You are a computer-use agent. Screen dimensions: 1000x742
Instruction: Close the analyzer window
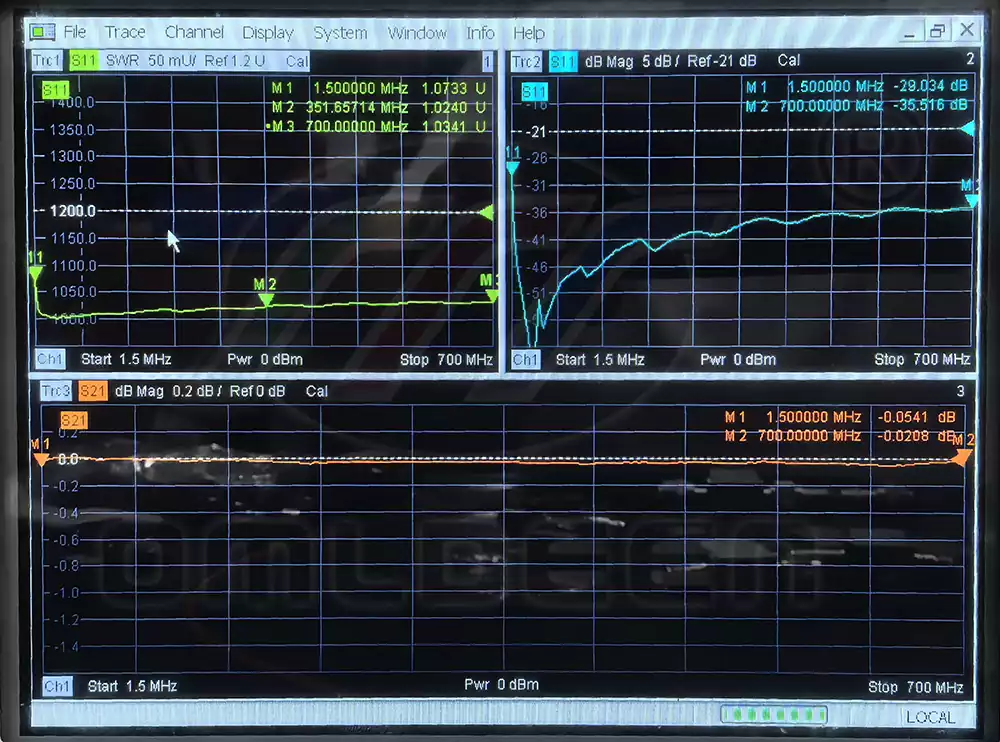click(x=967, y=29)
